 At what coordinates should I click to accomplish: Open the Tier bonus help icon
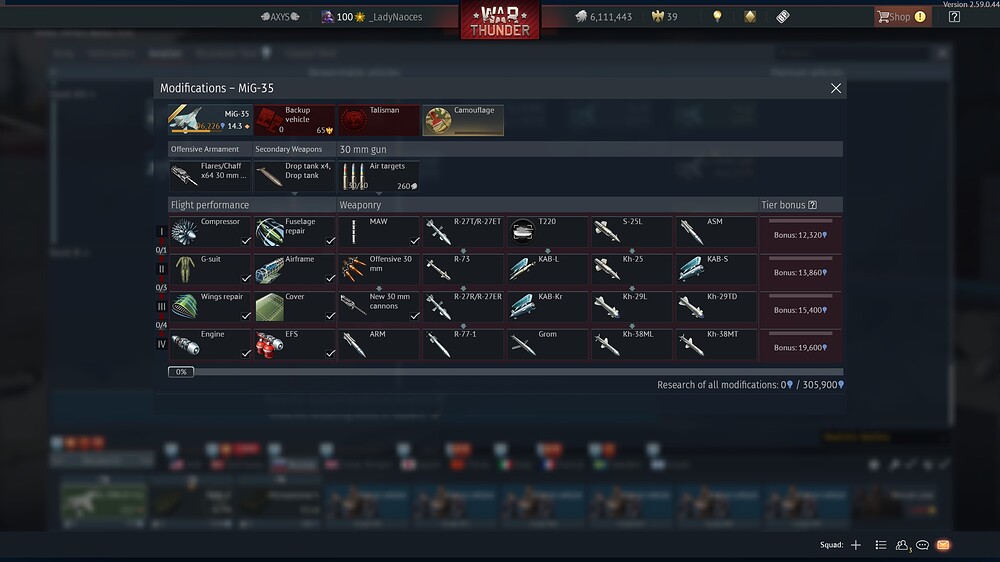click(x=812, y=205)
